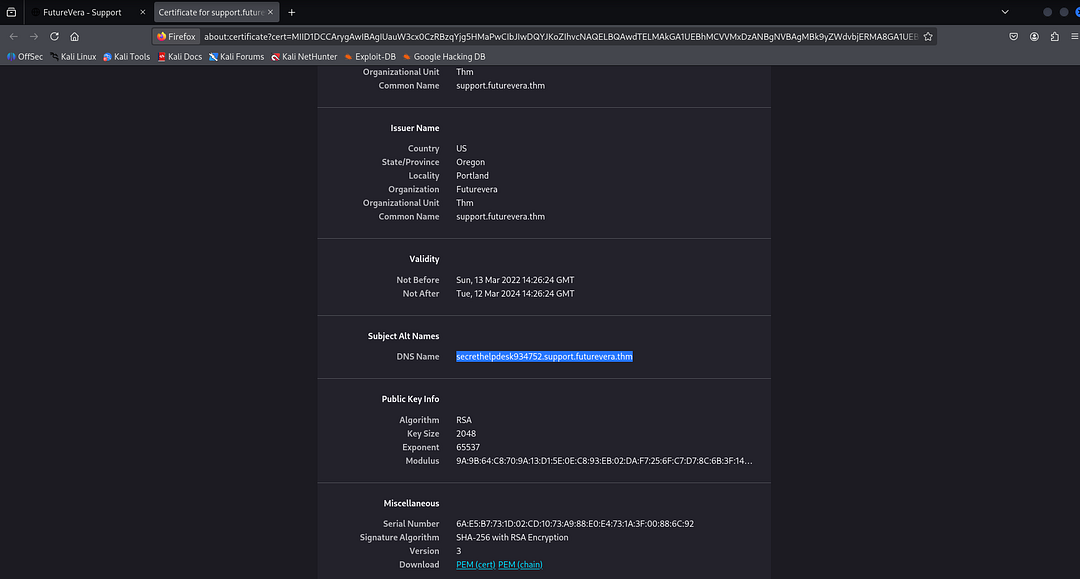This screenshot has width=1080, height=579.
Task: Navigate back to the previous page
Action: coord(13,35)
